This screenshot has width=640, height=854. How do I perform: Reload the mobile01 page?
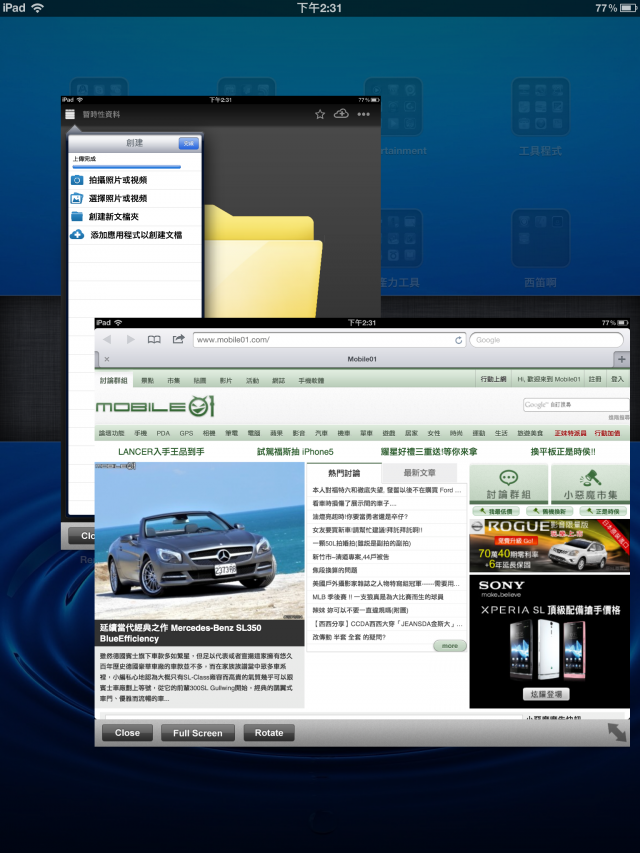(459, 340)
